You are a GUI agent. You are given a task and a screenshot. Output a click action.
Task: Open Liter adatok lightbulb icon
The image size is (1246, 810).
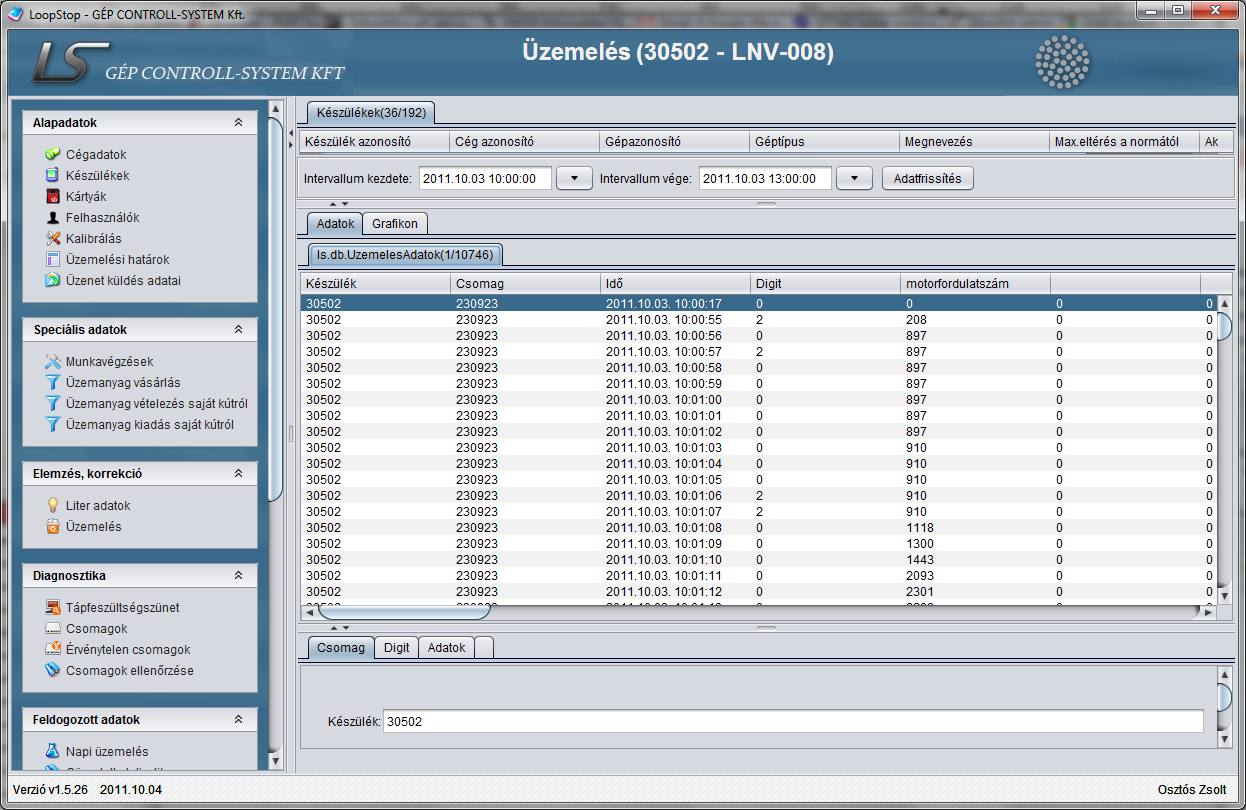point(53,506)
